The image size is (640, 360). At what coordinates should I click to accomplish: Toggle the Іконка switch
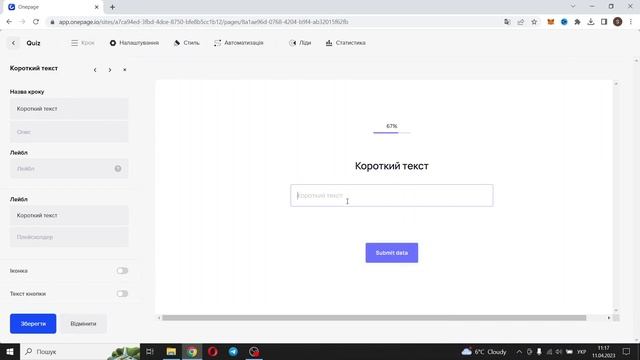click(x=122, y=271)
